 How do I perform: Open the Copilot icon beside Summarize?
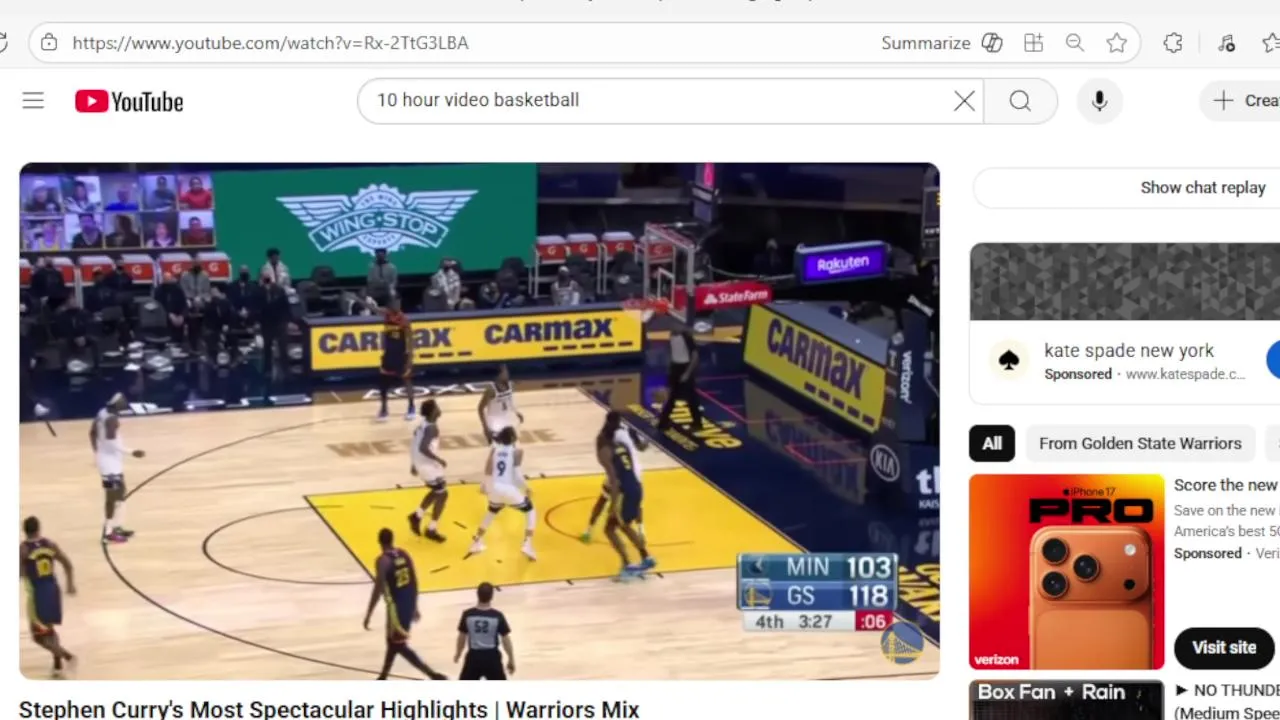coord(992,43)
